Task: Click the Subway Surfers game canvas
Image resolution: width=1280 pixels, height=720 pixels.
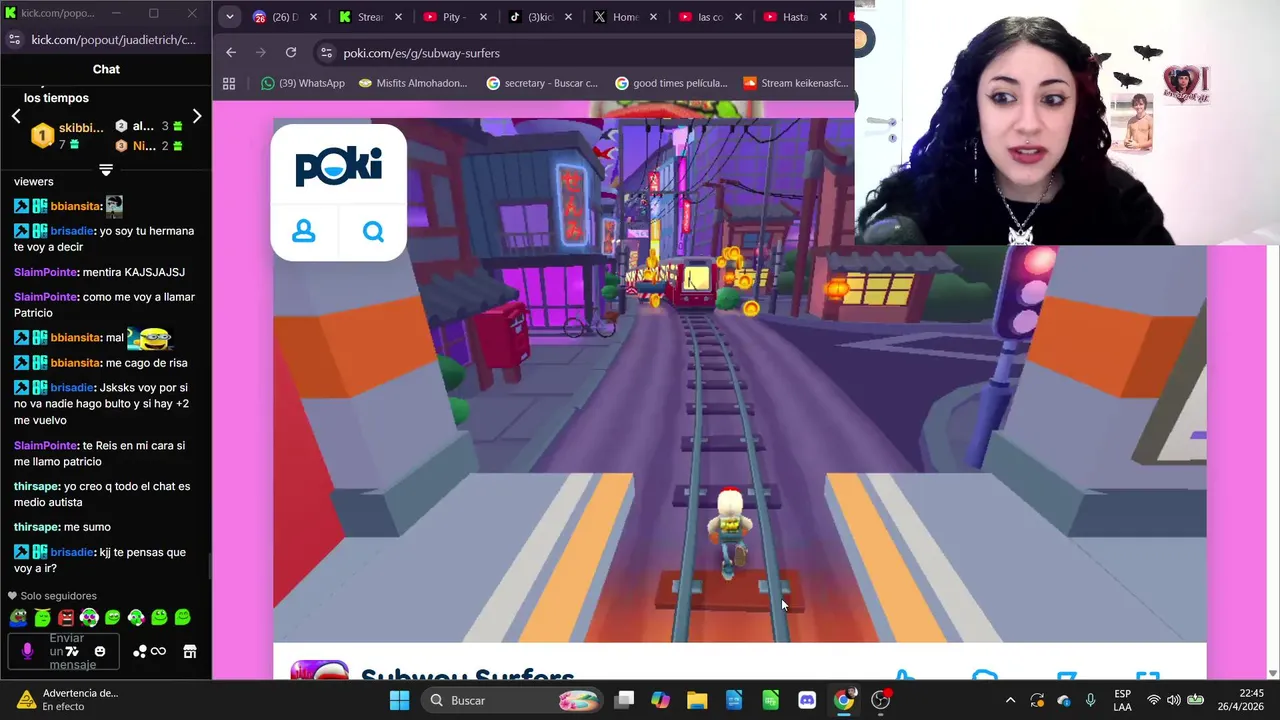Action: click(x=740, y=380)
